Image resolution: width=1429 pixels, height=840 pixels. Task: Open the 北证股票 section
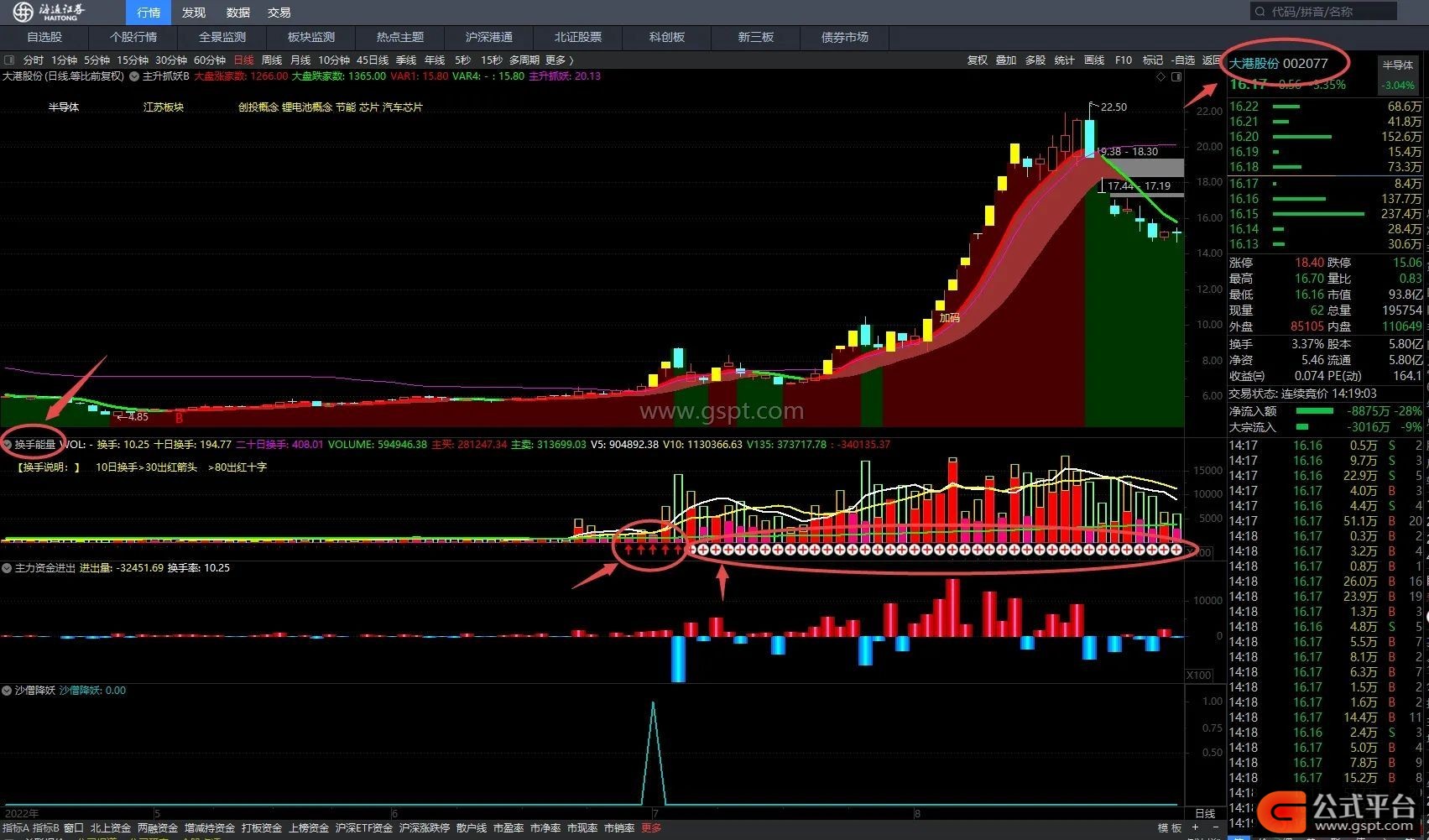point(578,37)
